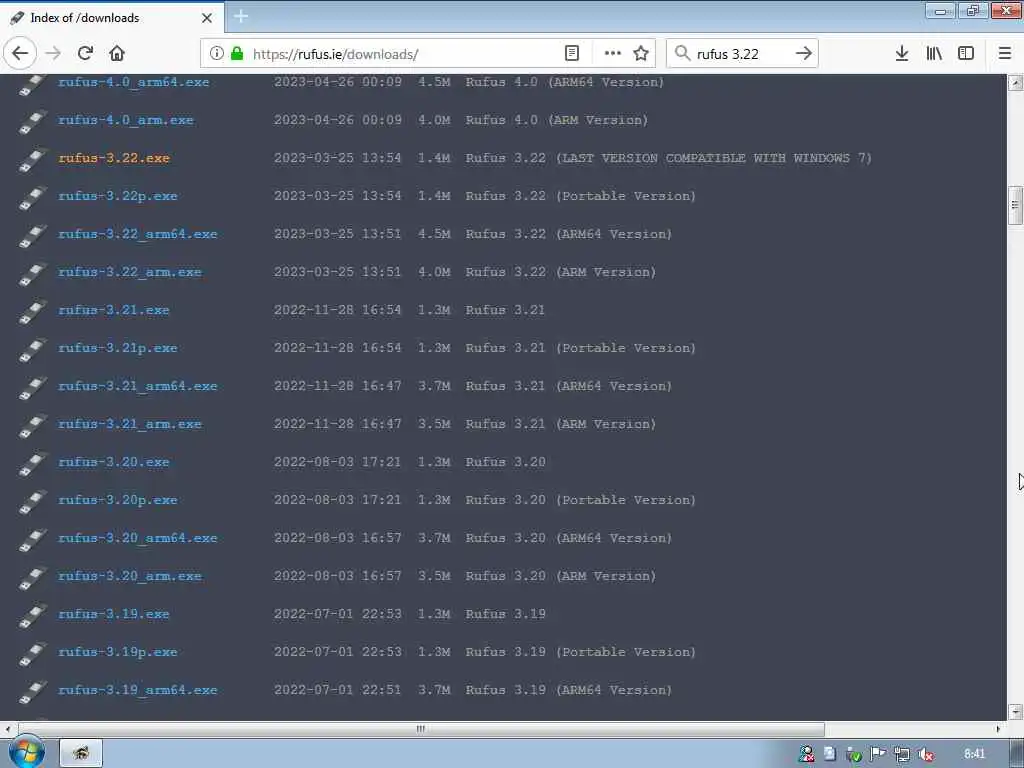Click vertical scrollbar up arrow
Screen dimensions: 1024x768
pos(1015,83)
